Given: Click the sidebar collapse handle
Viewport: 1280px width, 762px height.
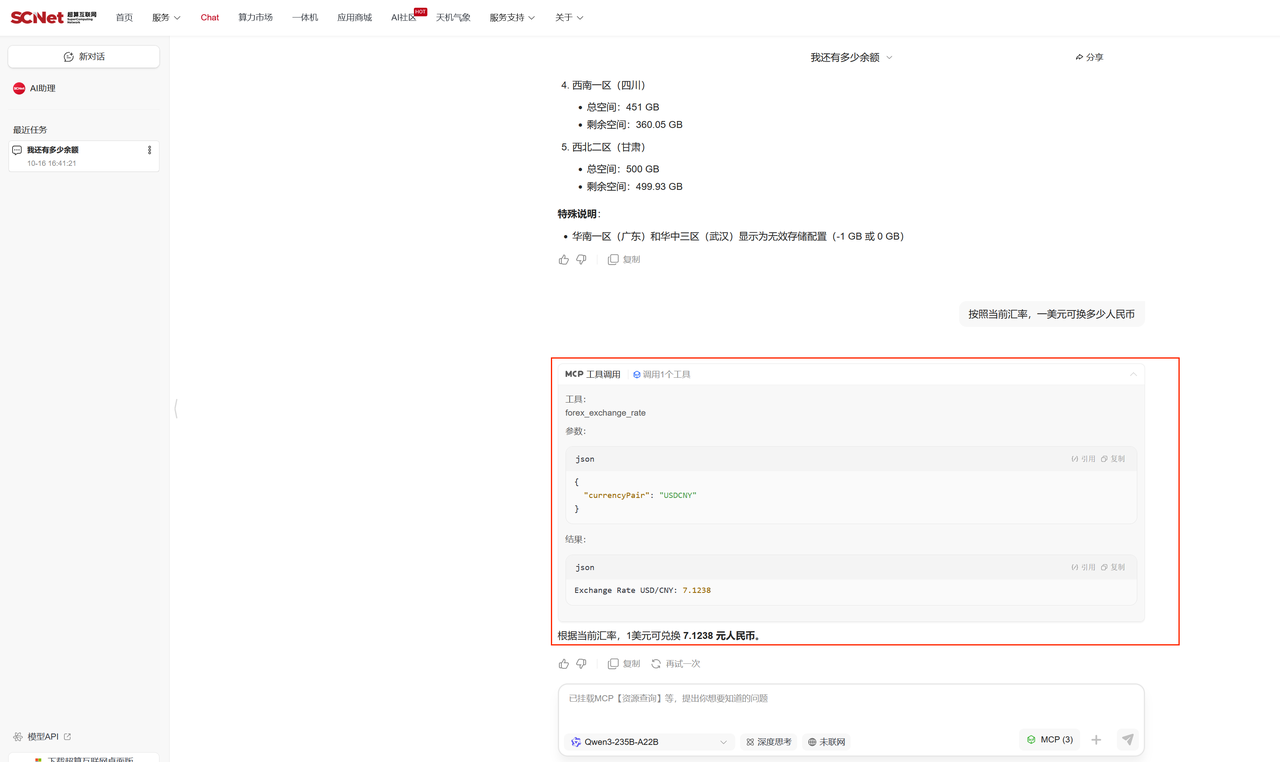Looking at the screenshot, I should point(176,408).
